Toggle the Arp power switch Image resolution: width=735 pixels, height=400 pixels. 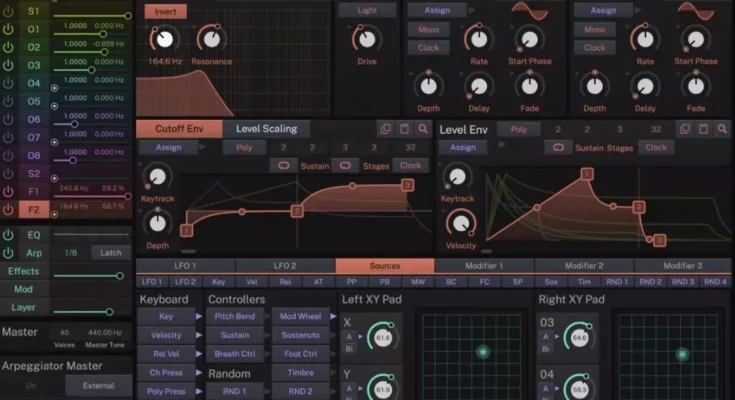(x=8, y=253)
